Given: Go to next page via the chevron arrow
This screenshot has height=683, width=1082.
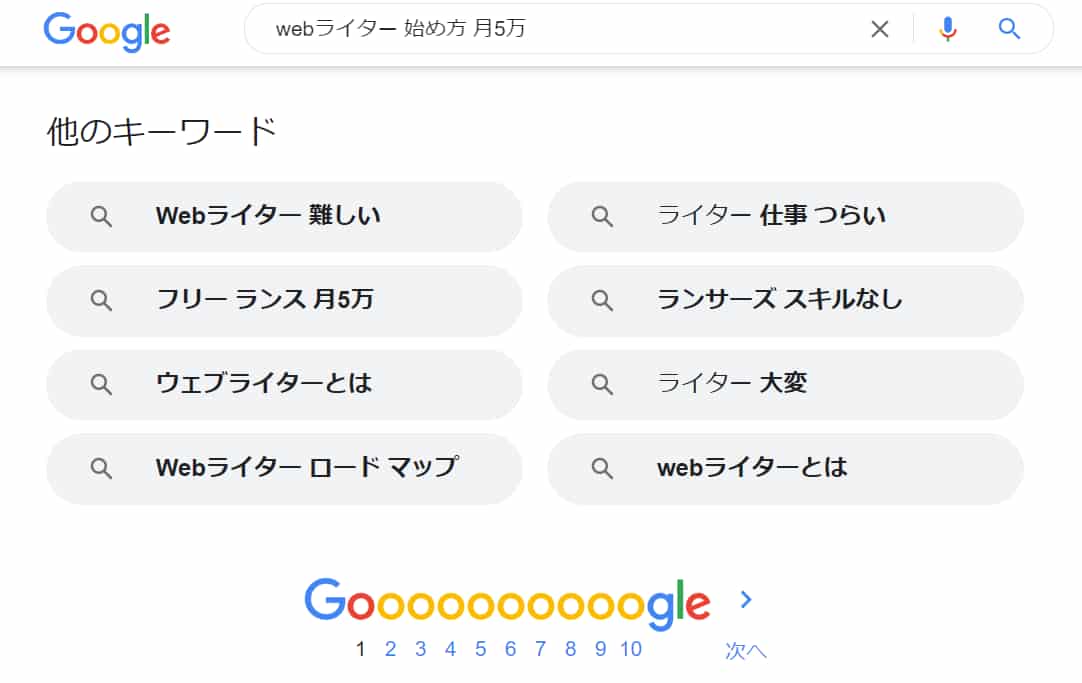Looking at the screenshot, I should [x=746, y=599].
